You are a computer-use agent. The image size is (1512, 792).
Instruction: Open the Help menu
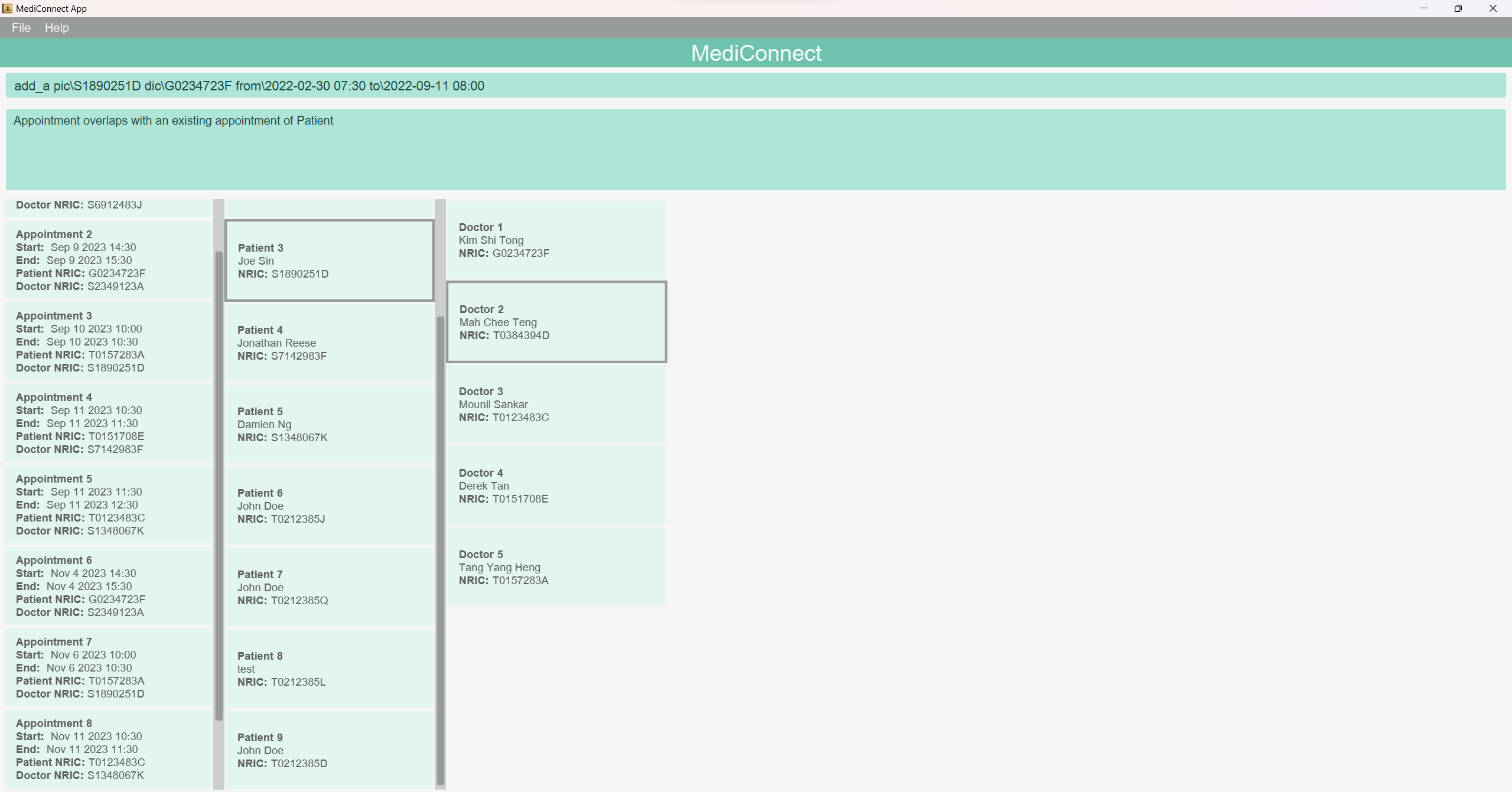(x=57, y=28)
